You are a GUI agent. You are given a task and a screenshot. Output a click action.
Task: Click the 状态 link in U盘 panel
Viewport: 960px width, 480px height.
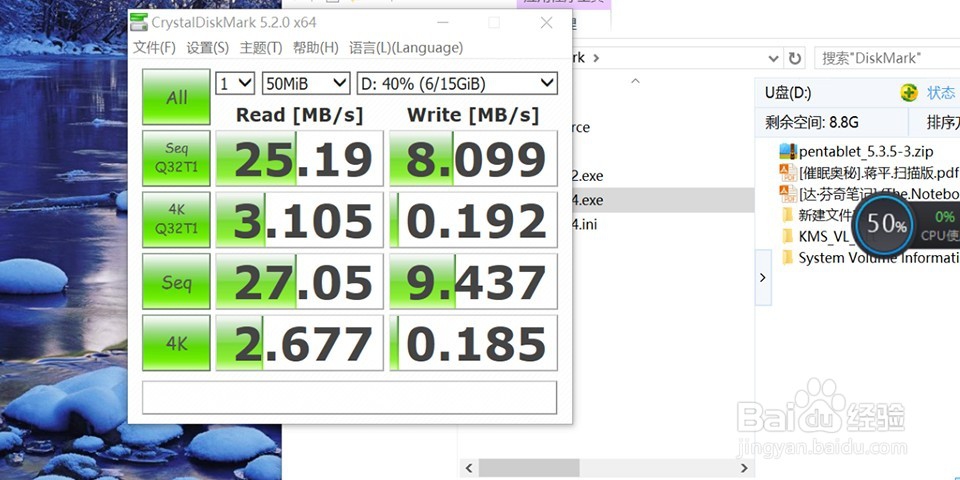click(x=940, y=93)
